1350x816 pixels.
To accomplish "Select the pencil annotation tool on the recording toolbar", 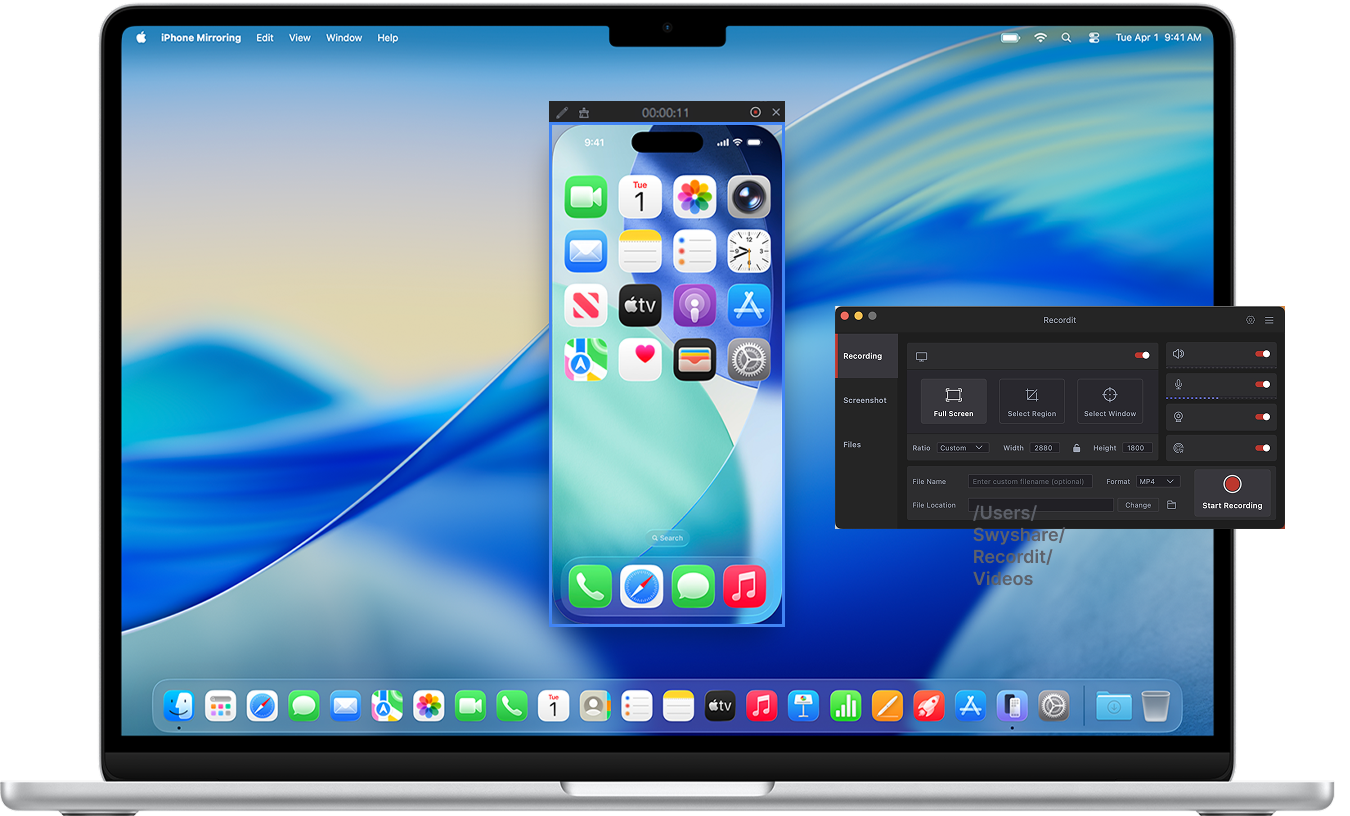I will 562,112.
